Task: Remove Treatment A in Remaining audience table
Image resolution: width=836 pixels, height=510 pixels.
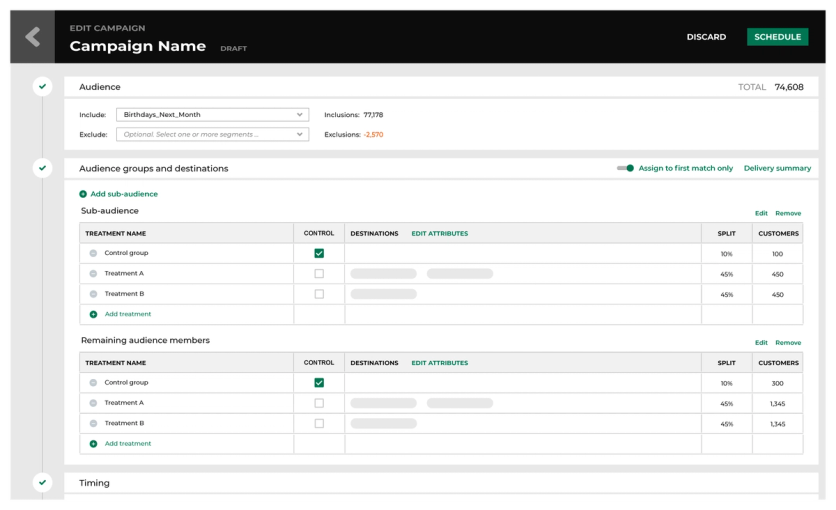Action: click(x=93, y=403)
